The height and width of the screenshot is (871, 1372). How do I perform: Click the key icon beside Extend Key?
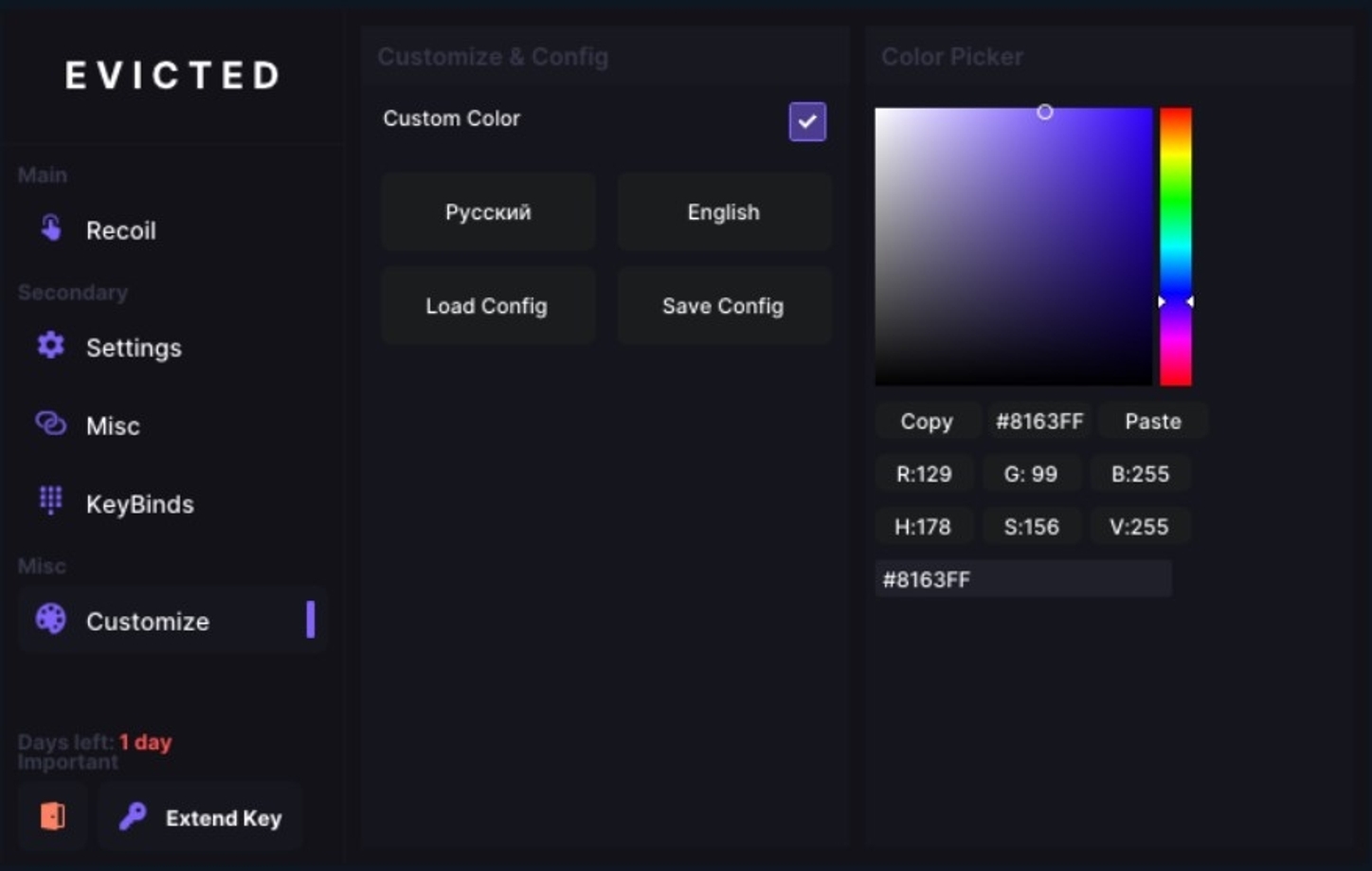coord(132,816)
